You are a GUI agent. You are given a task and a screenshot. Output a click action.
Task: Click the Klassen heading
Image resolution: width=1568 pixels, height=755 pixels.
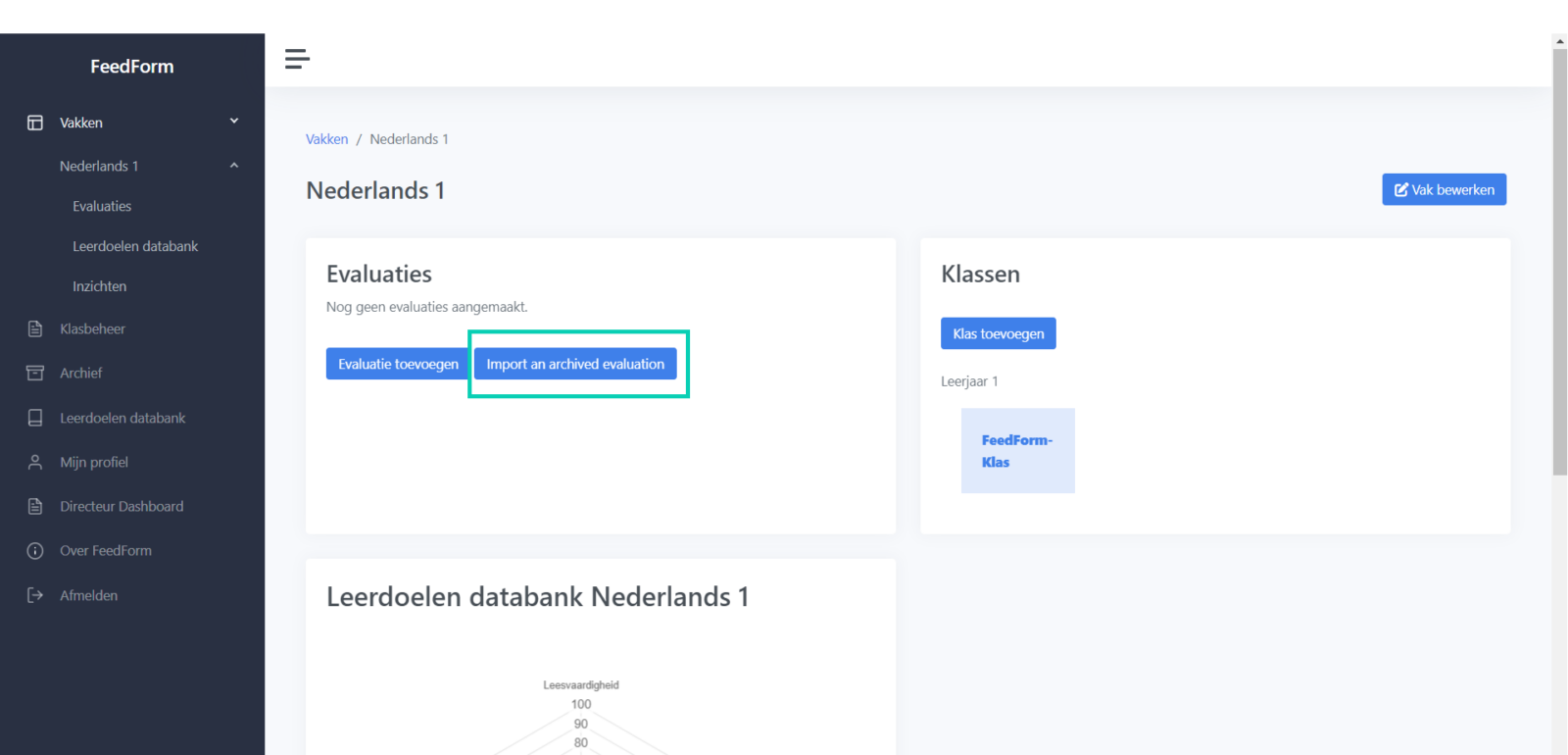pos(980,275)
